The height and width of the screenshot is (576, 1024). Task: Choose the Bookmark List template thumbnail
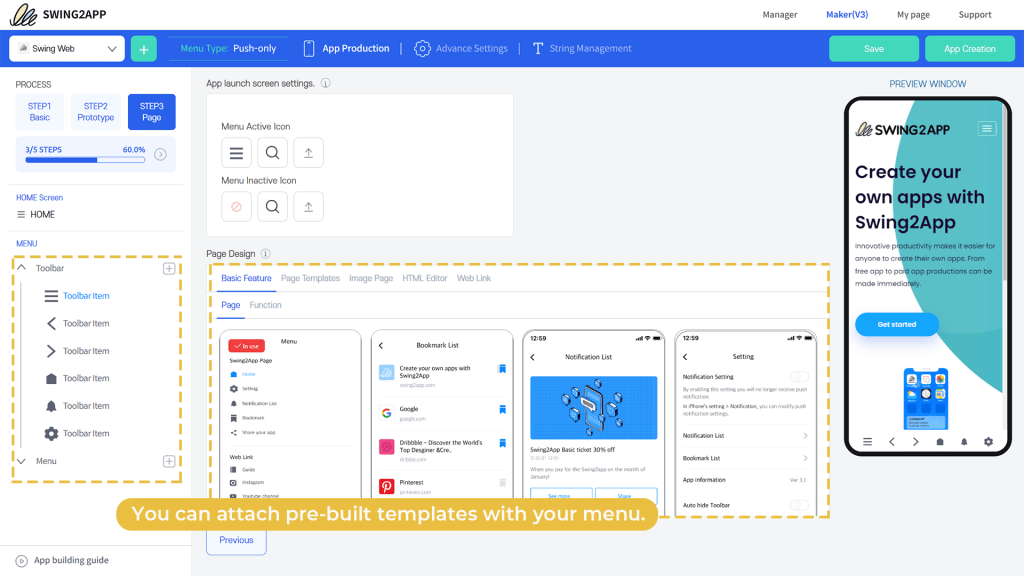point(442,415)
